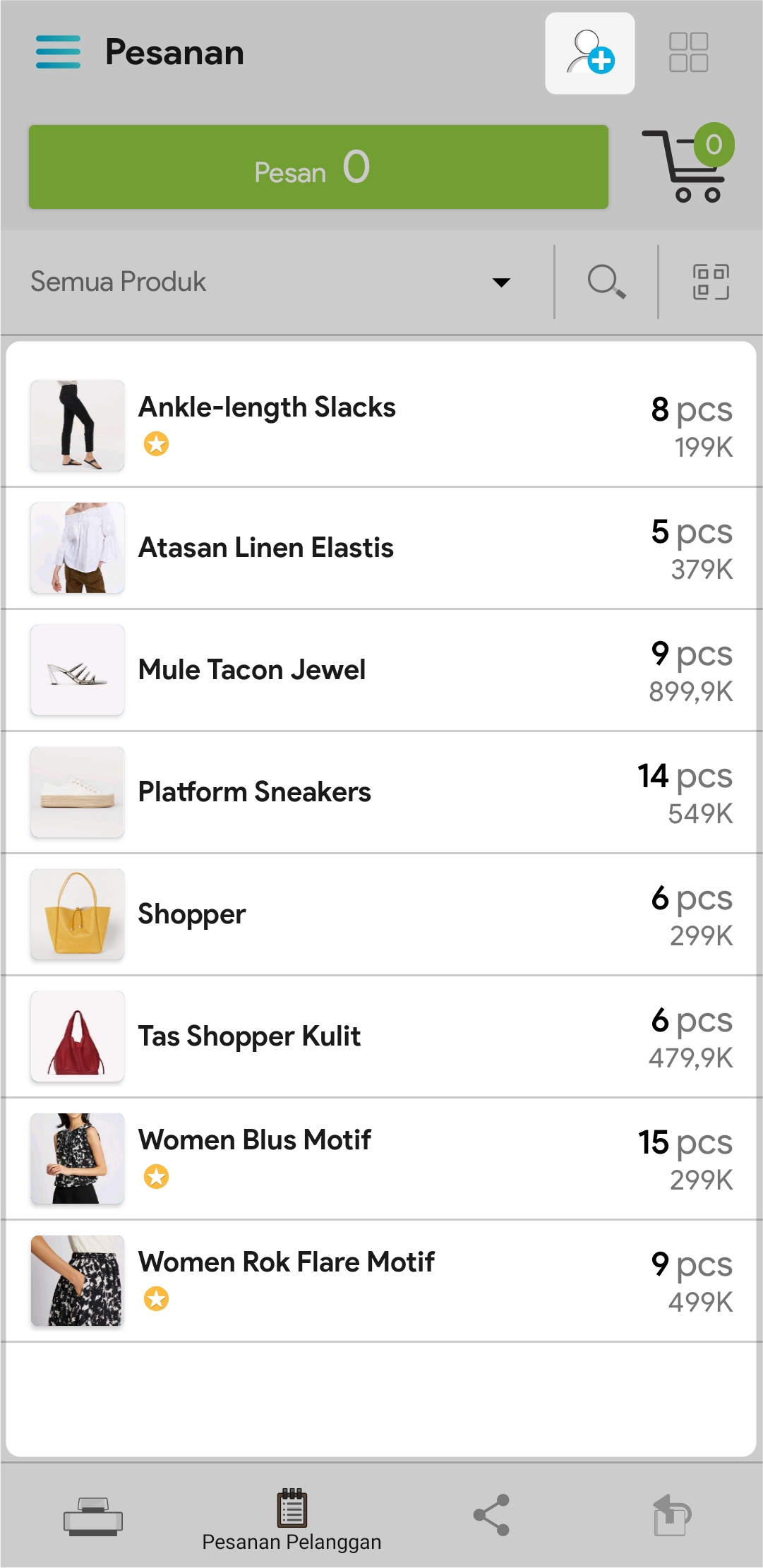Image resolution: width=763 pixels, height=1568 pixels.
Task: Launch the barcode scanner
Action: 711,282
